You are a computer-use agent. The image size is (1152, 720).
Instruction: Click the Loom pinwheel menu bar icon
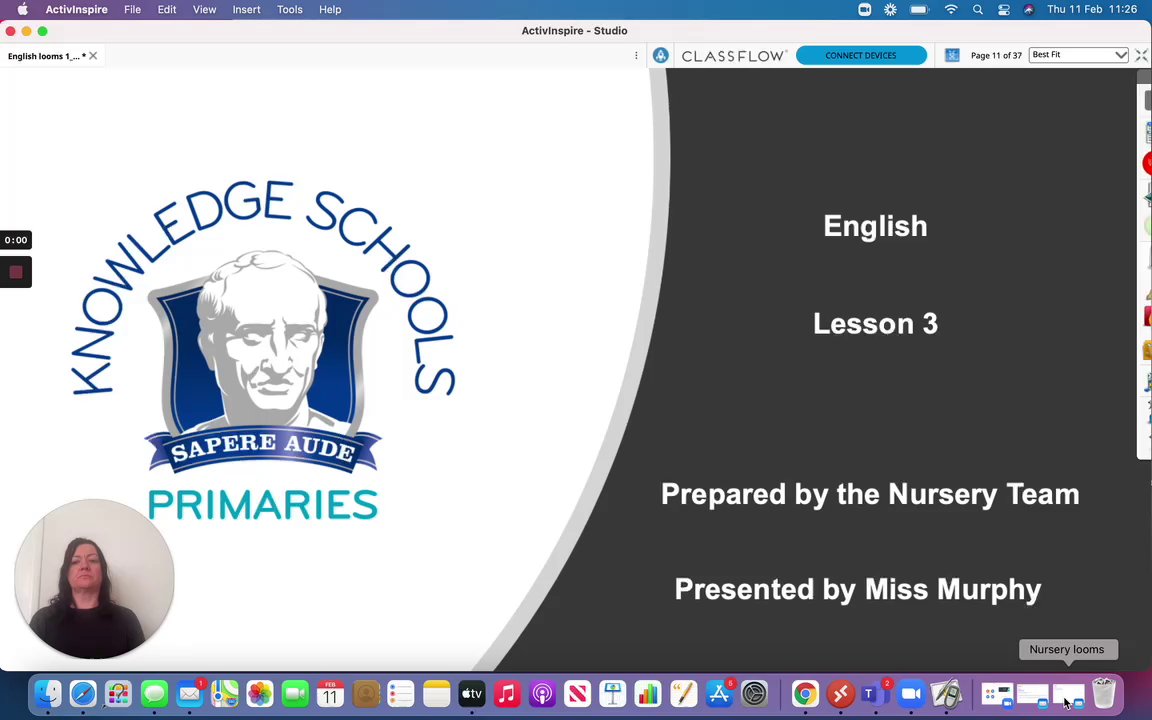(x=890, y=10)
